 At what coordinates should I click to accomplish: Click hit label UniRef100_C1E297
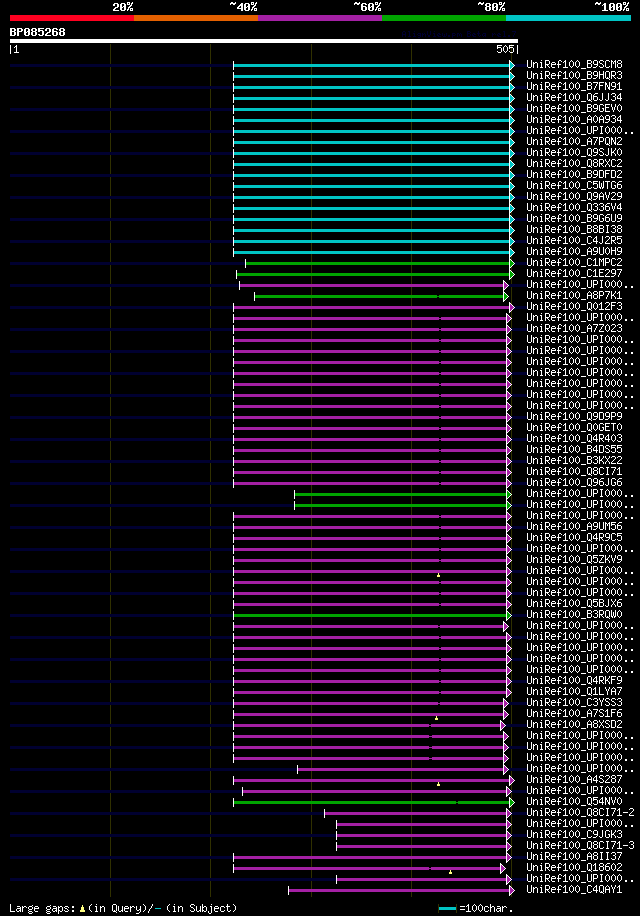point(574,273)
